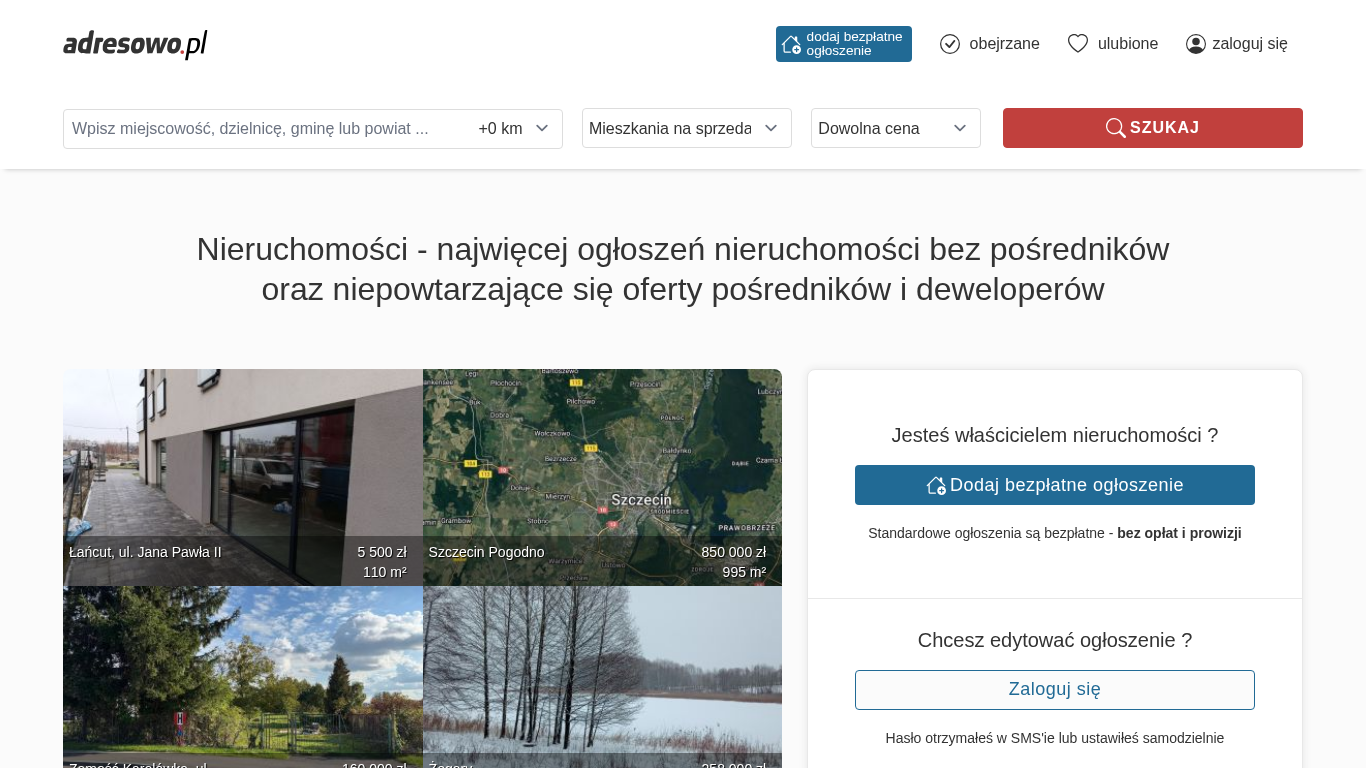View the snowy lakeside listing photo
This screenshot has width=1366, height=768.
tap(602, 677)
